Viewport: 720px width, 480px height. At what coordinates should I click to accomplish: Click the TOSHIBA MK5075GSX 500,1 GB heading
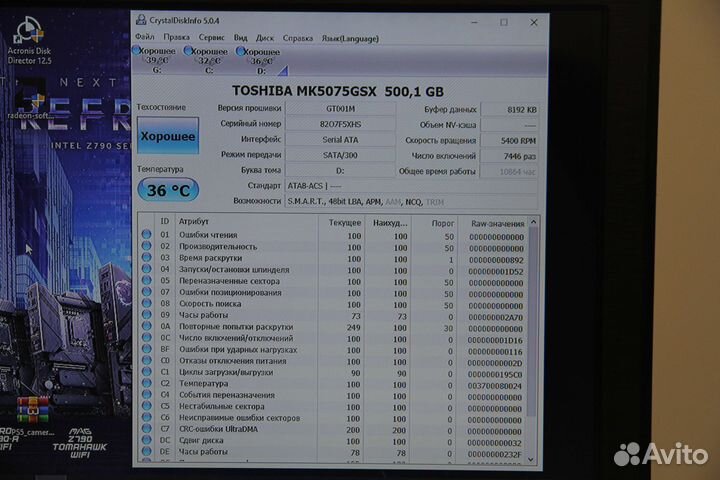pos(338,91)
